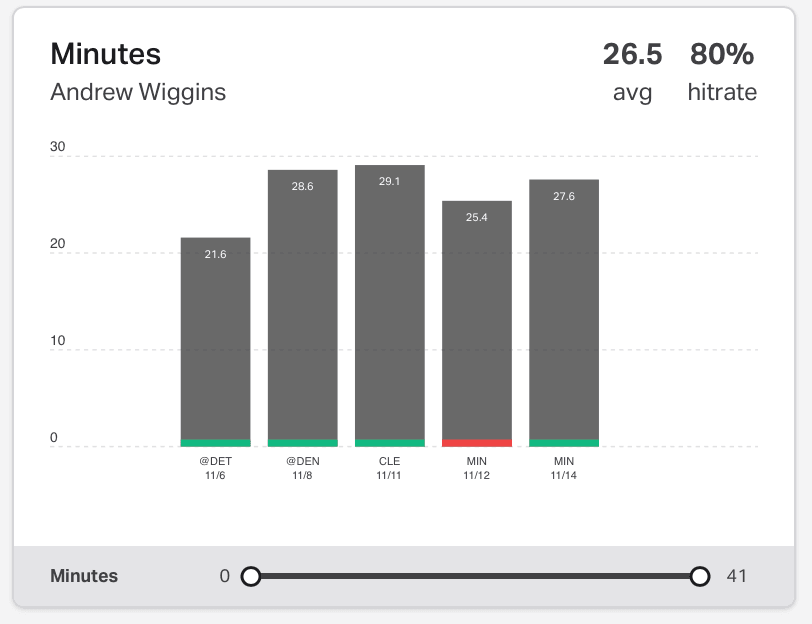812x624 pixels.
Task: Click the Minutes chart title
Action: click(x=106, y=54)
